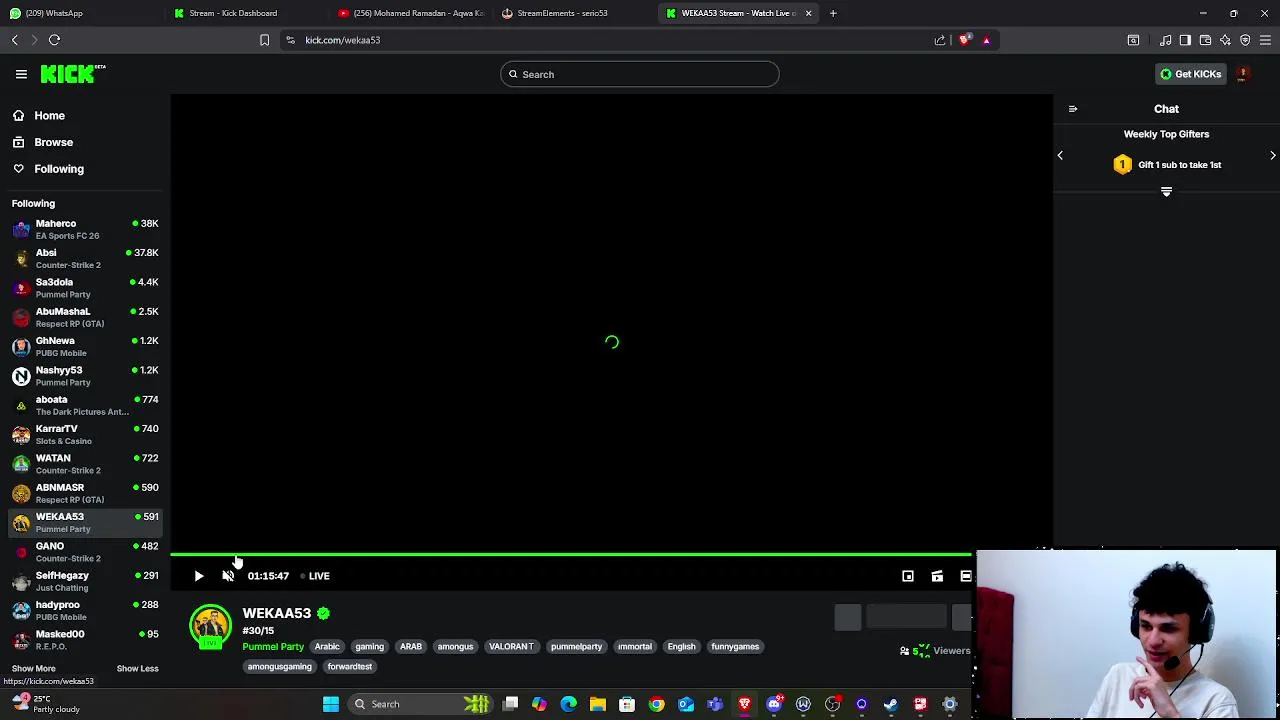The width and height of the screenshot is (1280, 720).
Task: Select the funnygames tag
Action: click(x=735, y=647)
